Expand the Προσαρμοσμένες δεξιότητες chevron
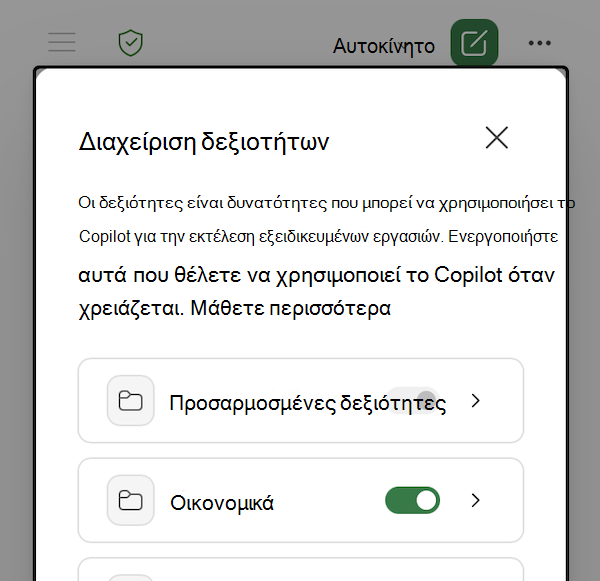This screenshot has width=600, height=581. click(x=475, y=401)
